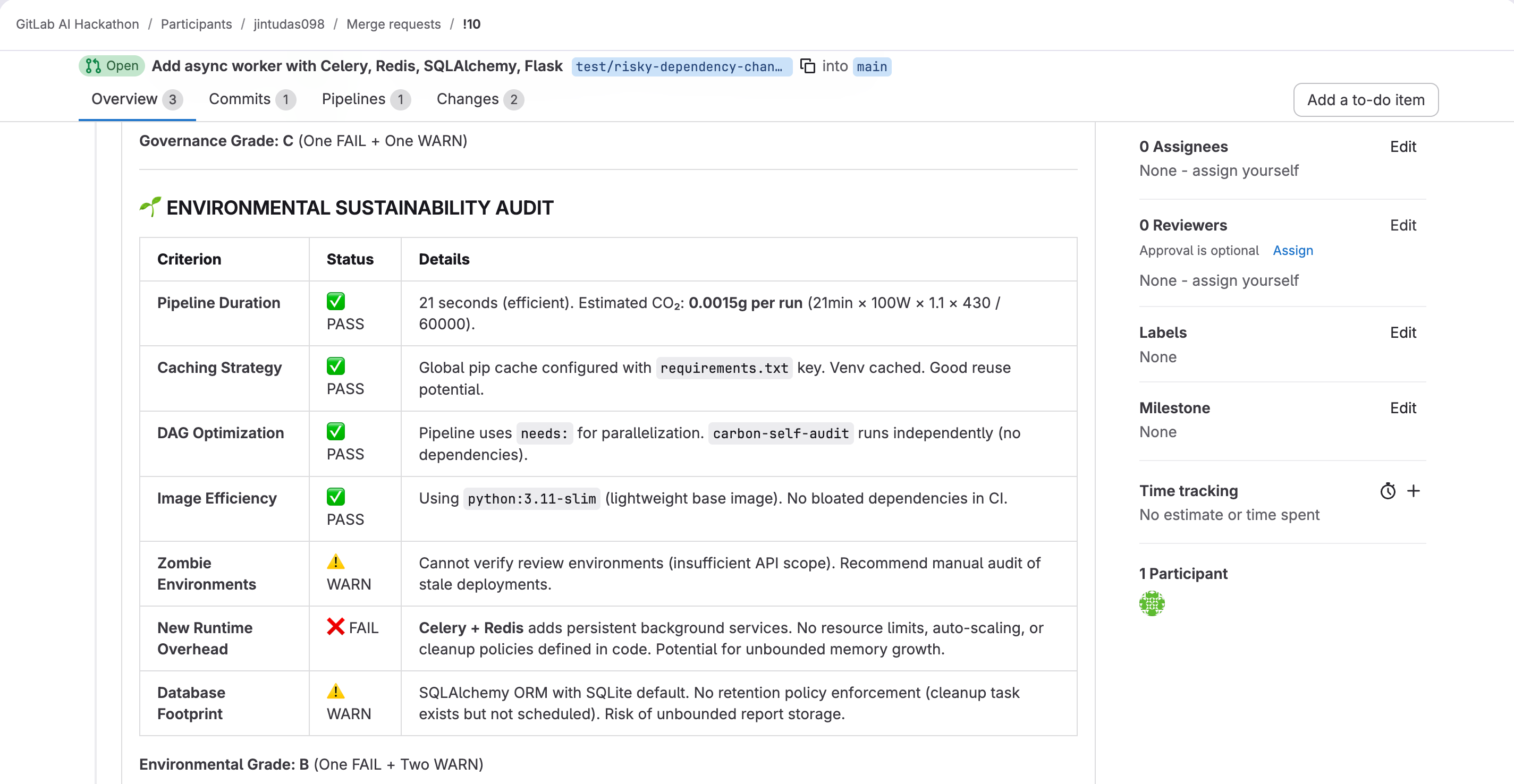Switch to the Commits tab

[x=251, y=99]
